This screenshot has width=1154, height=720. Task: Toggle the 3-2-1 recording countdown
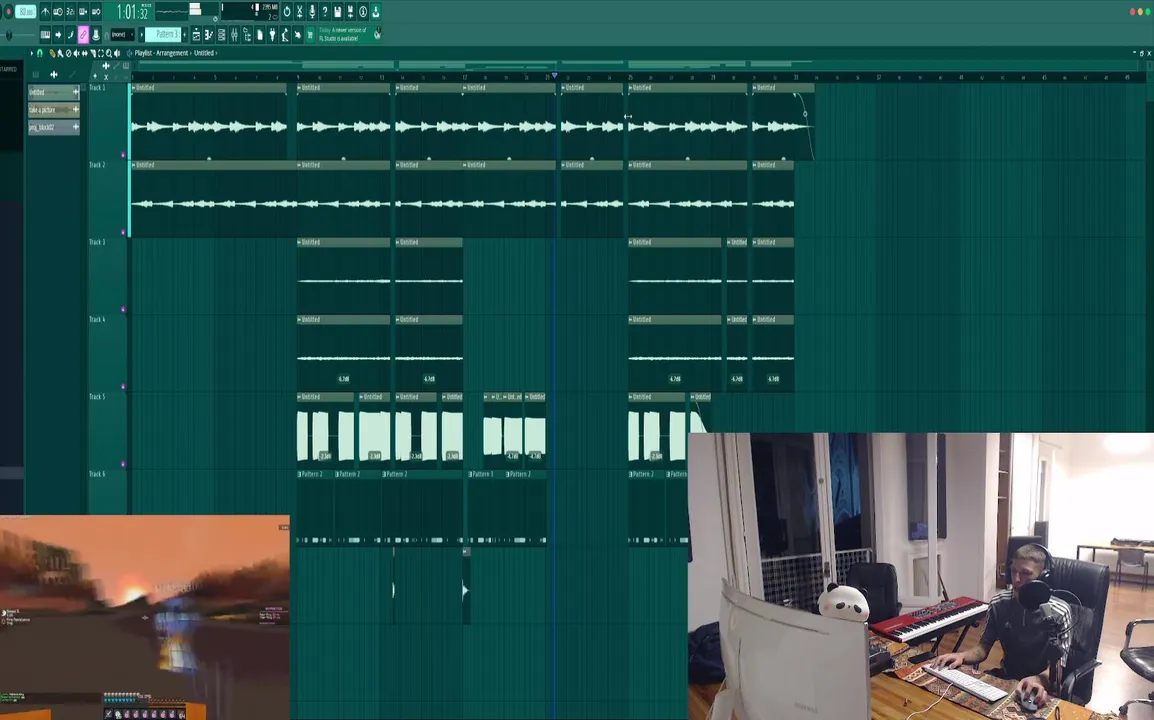click(x=71, y=12)
